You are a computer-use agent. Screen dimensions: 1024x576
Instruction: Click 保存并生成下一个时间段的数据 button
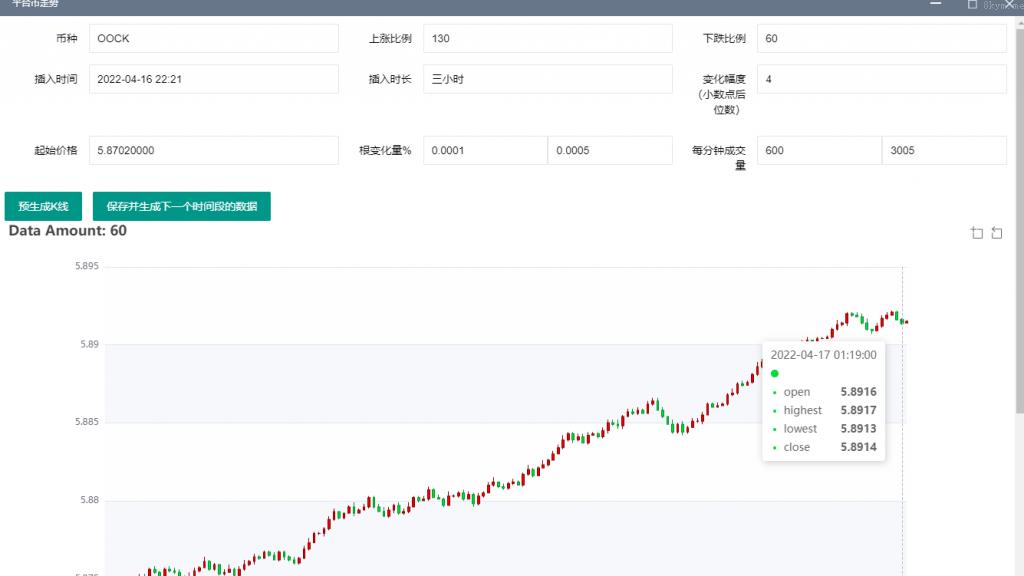tap(181, 206)
